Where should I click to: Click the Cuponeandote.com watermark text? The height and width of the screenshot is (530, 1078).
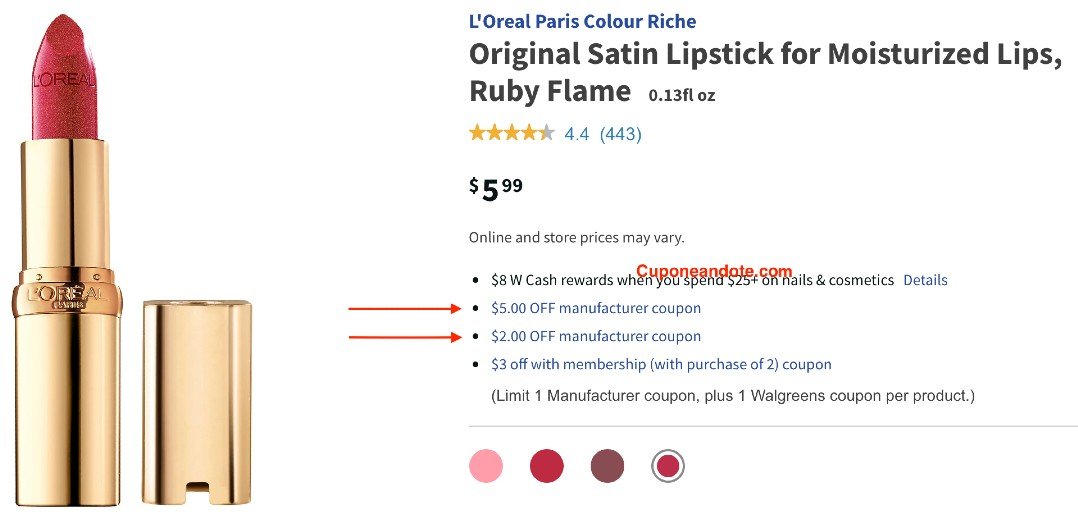pos(713,271)
